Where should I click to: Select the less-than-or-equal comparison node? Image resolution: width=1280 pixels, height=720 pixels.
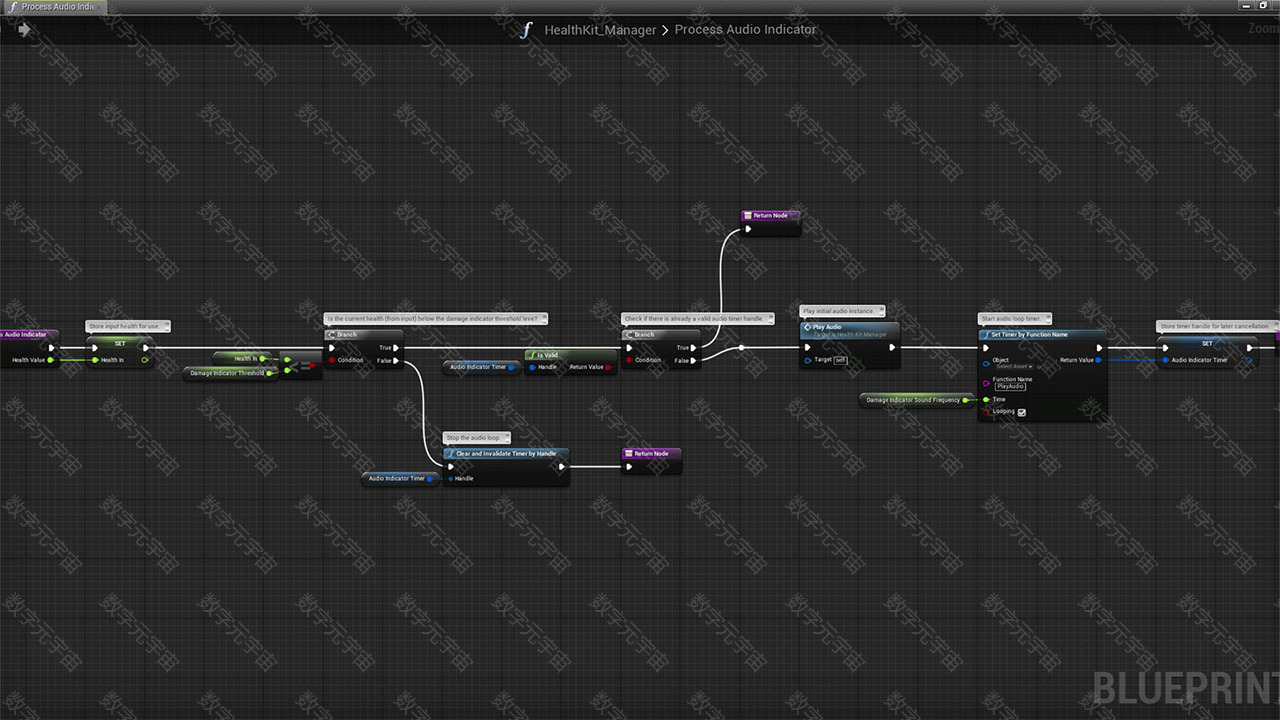point(301,365)
